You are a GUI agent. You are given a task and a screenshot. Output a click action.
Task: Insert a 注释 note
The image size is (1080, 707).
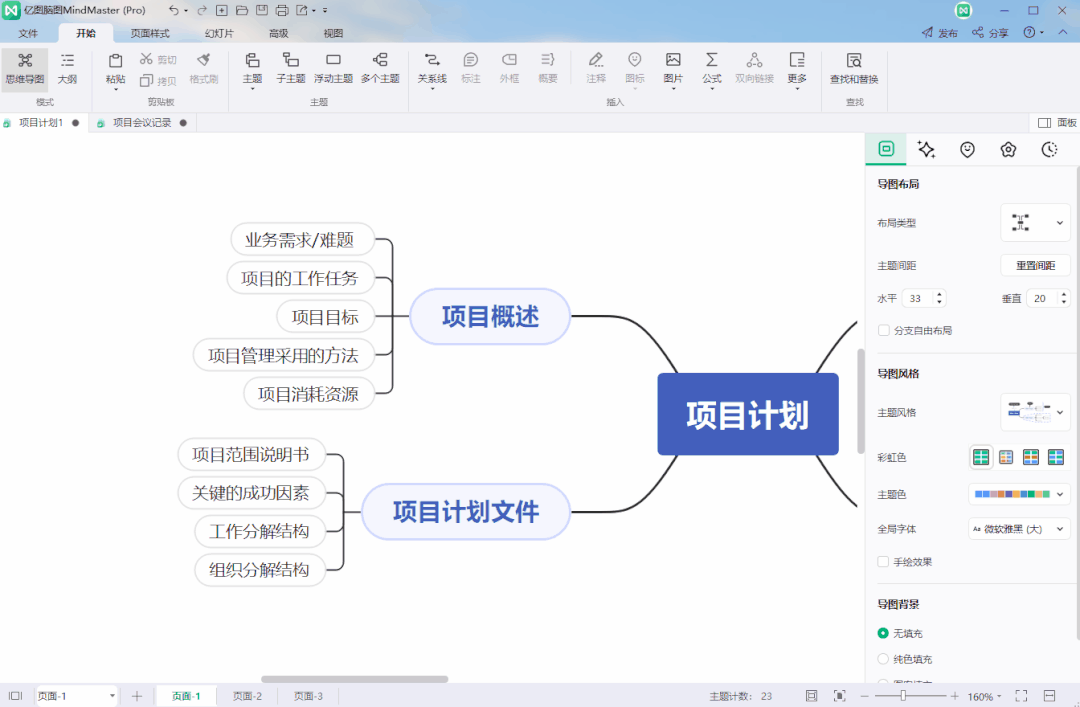coord(596,68)
